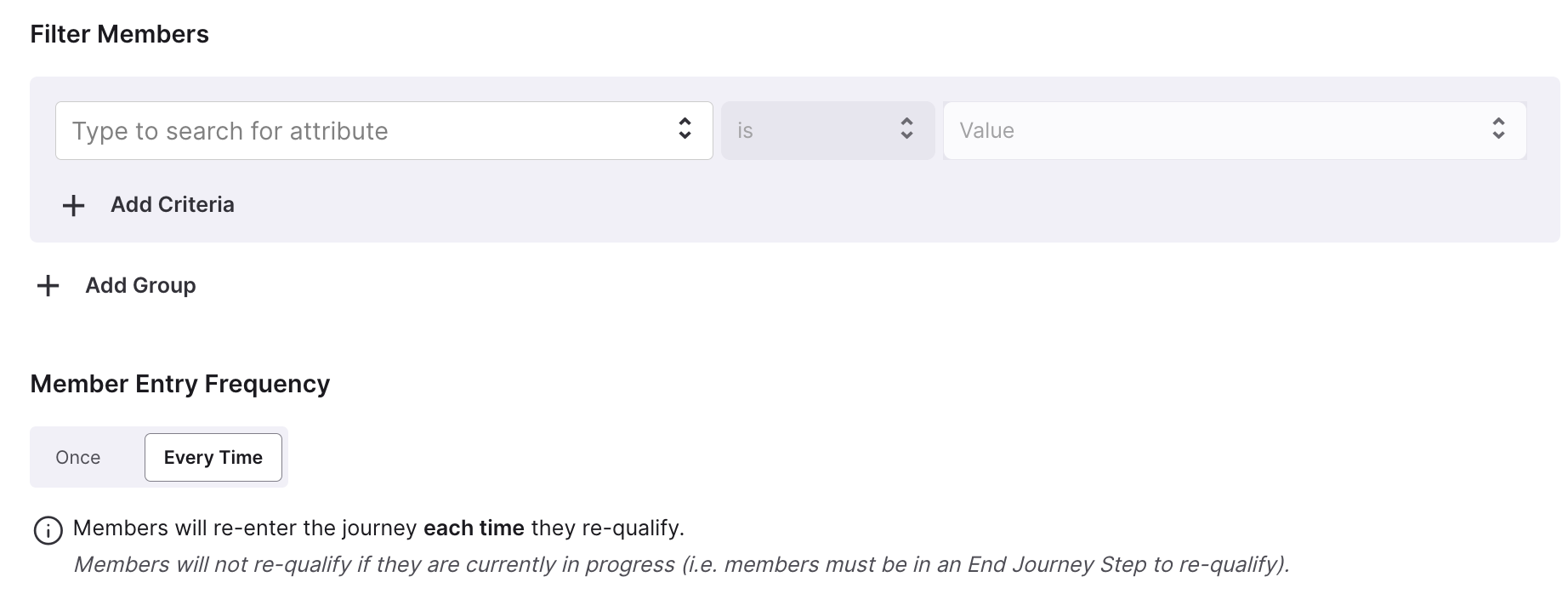Click the Member Entry Frequency heading
The width and height of the screenshot is (1568, 594).
(x=180, y=384)
